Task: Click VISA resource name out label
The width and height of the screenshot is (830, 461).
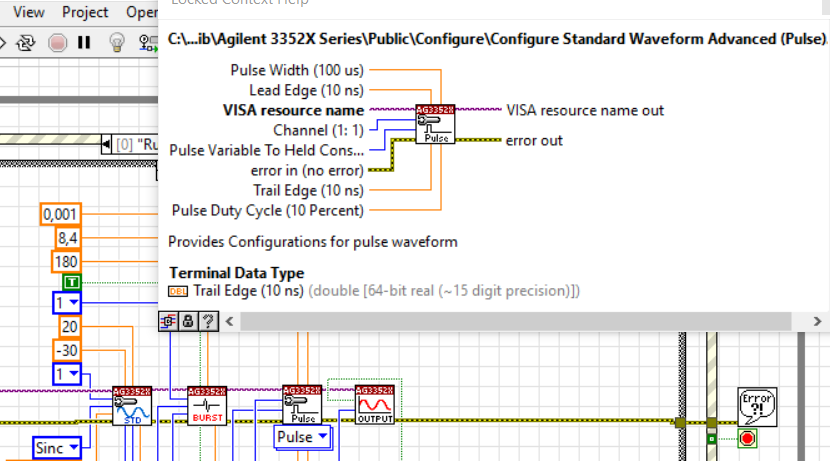Action: click(585, 111)
